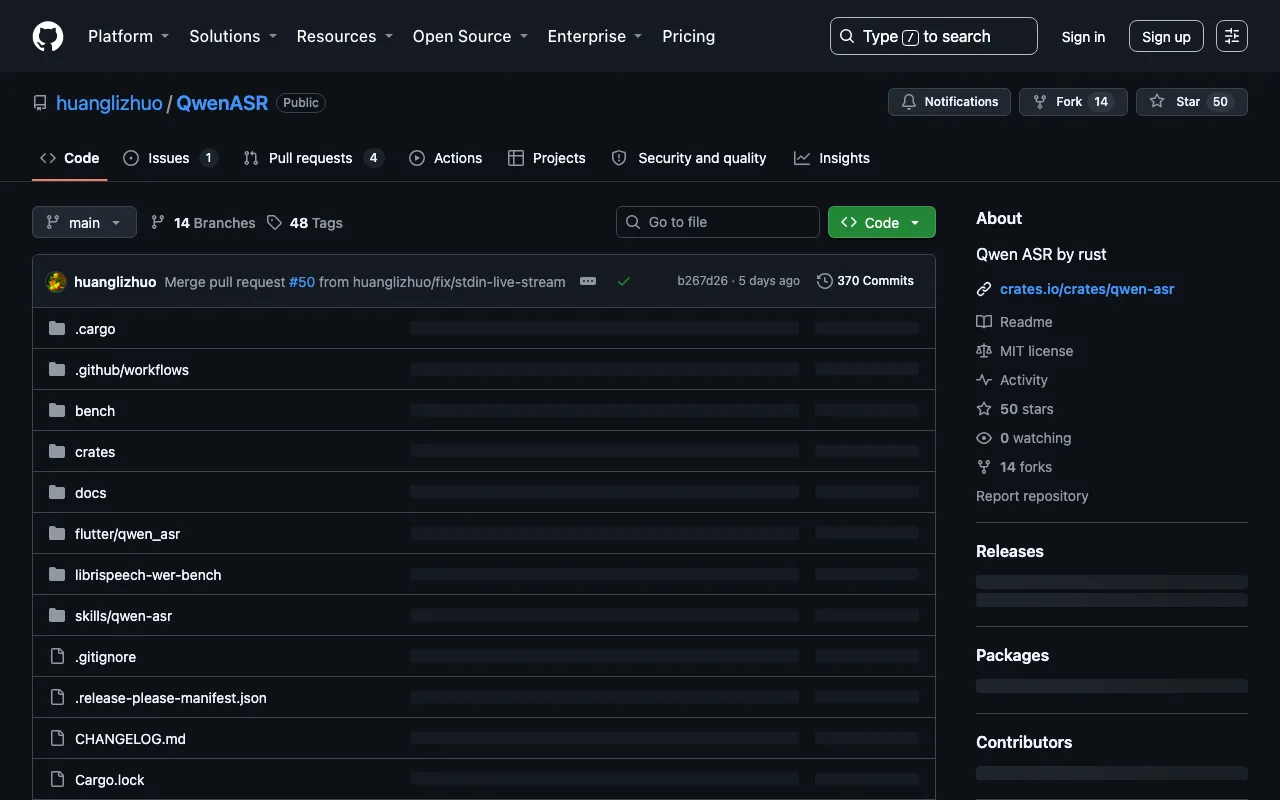Image resolution: width=1280 pixels, height=800 pixels.
Task: Open the Cargo.lock file
Action: [110, 780]
